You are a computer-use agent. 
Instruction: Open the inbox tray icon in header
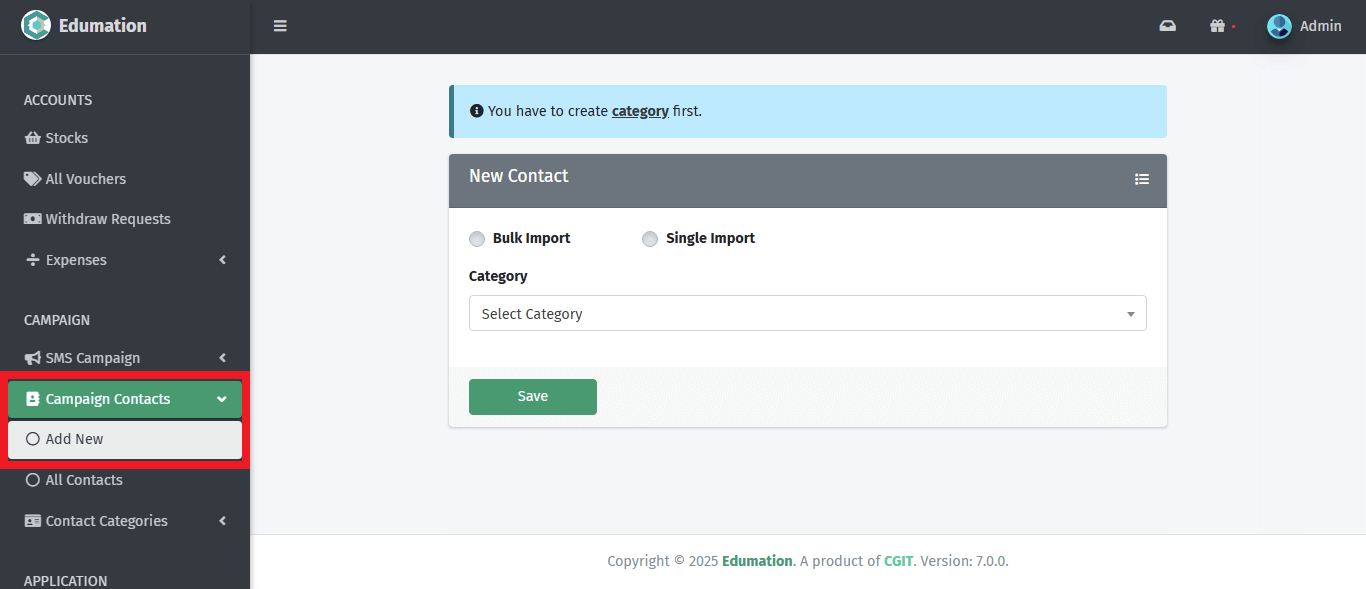click(1167, 26)
